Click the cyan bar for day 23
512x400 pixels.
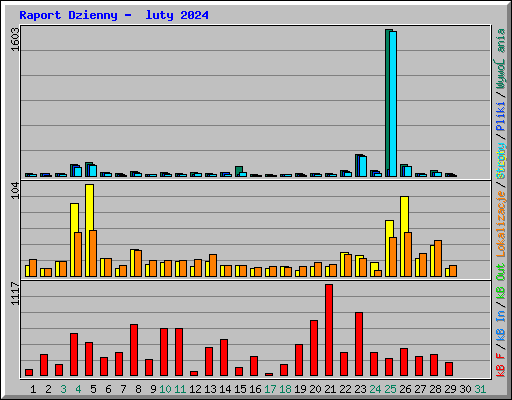coord(363,166)
